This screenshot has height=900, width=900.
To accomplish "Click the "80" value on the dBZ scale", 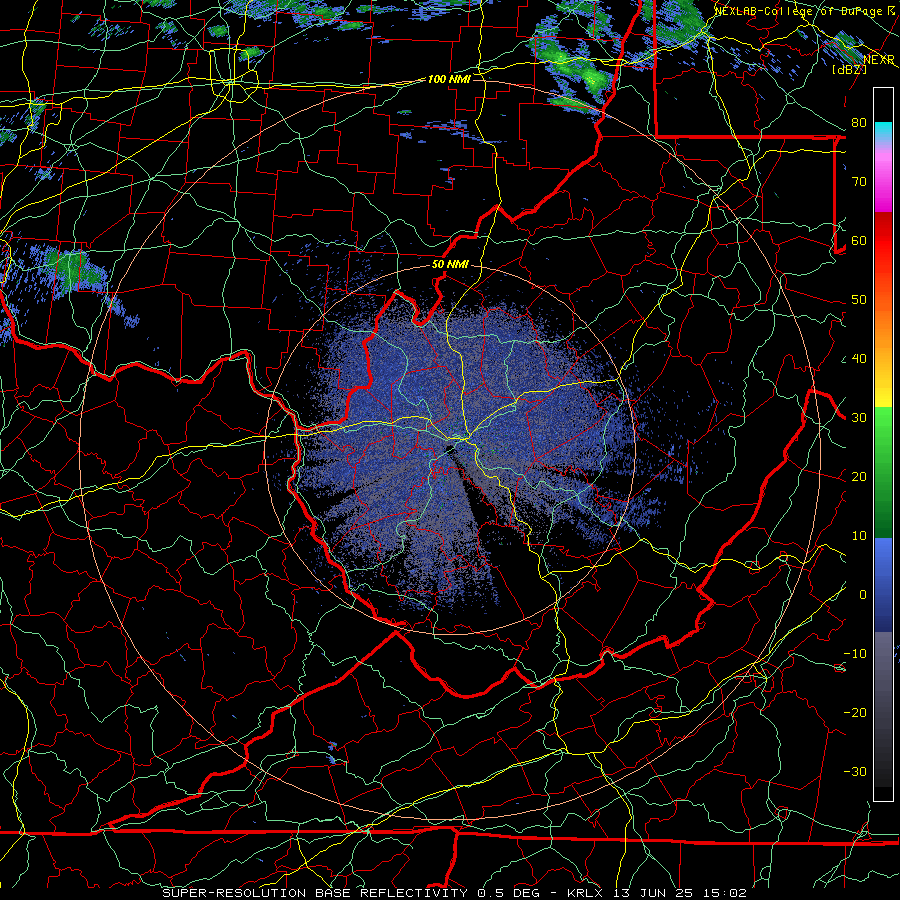I will (859, 123).
